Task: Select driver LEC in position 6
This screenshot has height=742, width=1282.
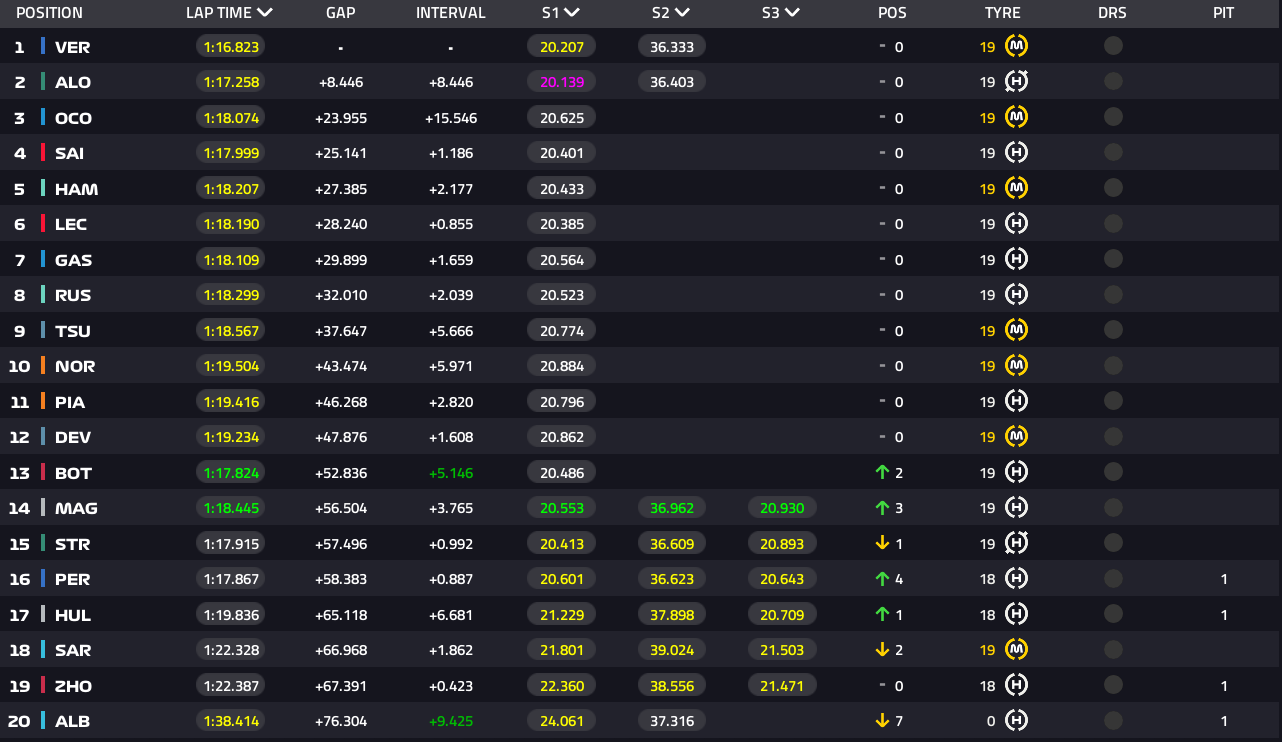Action: (x=71, y=224)
